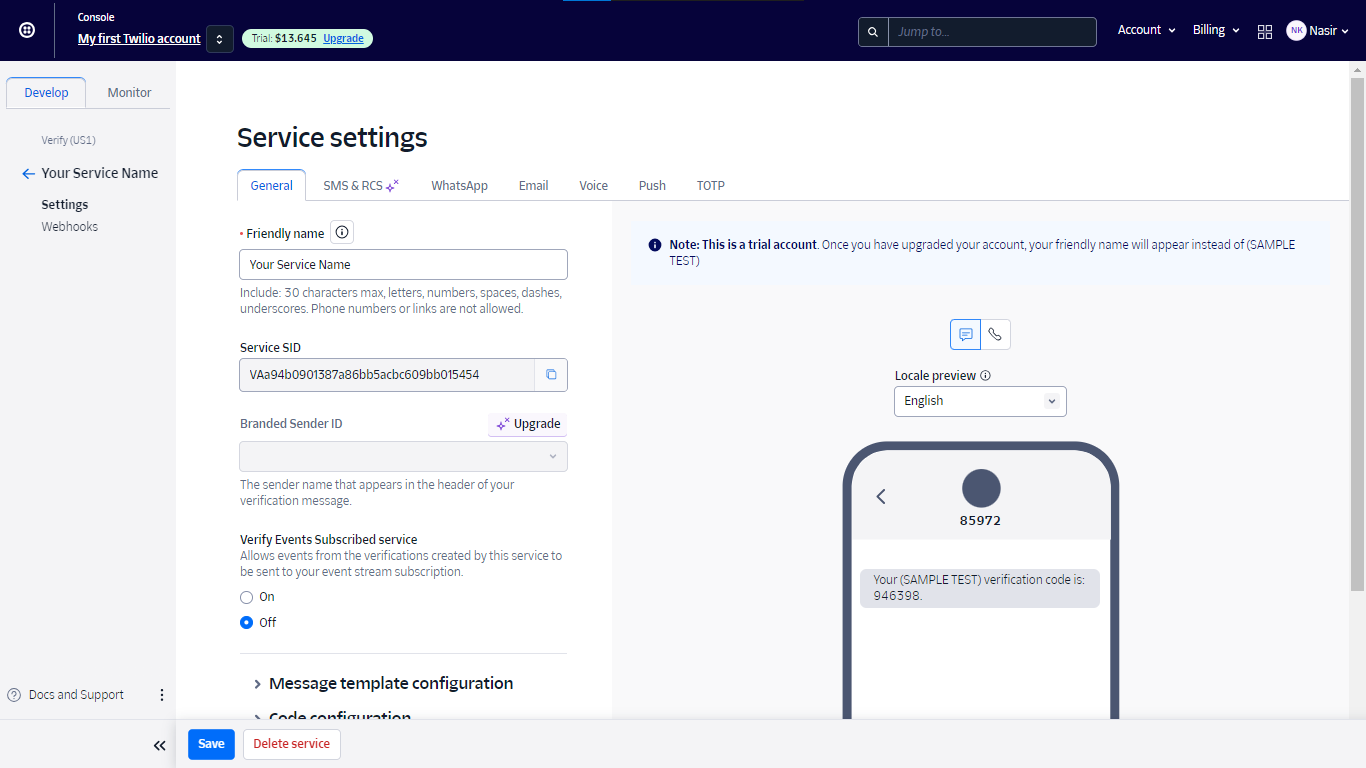Open the Locale preview dropdown

click(980, 401)
